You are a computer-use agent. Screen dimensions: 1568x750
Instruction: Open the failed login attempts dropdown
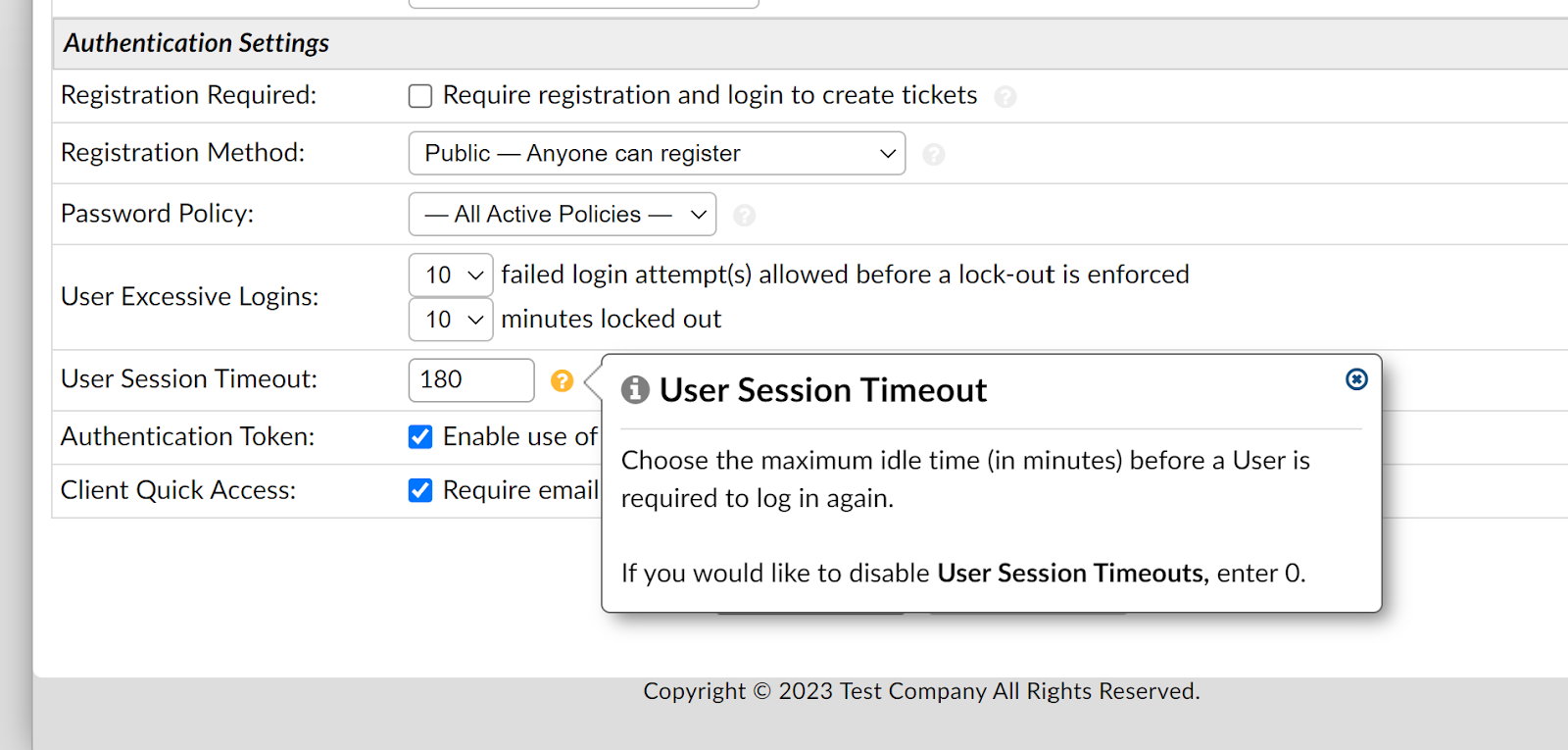[451, 275]
